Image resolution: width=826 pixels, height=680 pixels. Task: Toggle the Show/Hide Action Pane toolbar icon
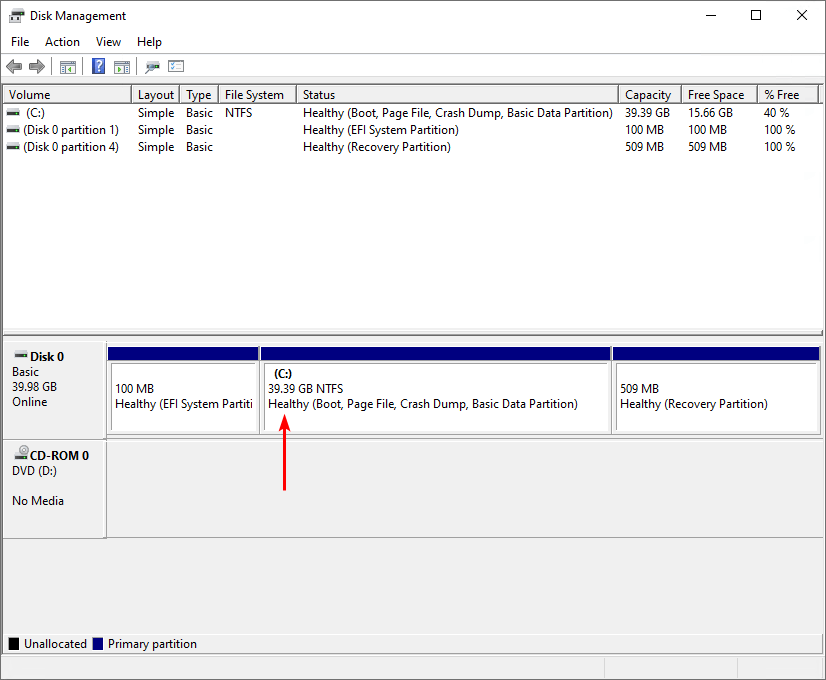tap(122, 67)
